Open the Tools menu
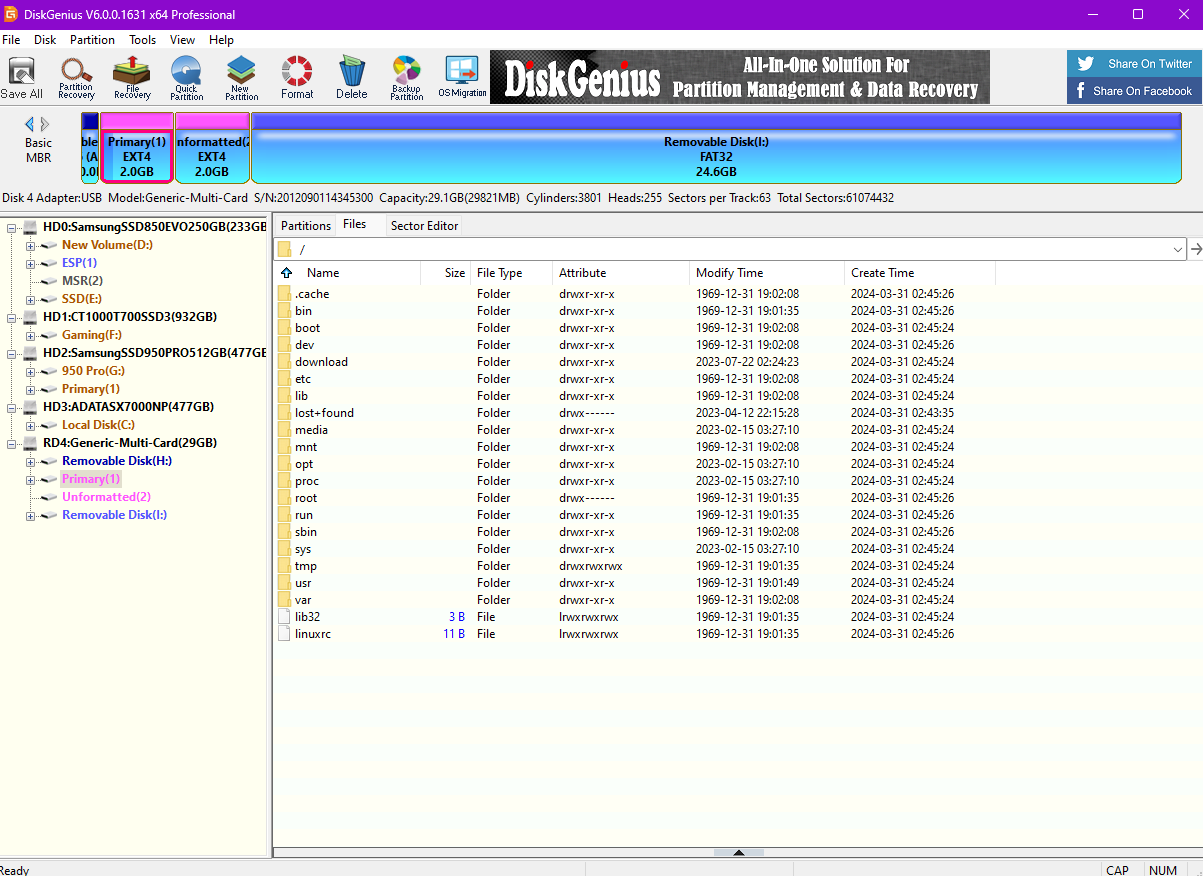 pos(142,40)
